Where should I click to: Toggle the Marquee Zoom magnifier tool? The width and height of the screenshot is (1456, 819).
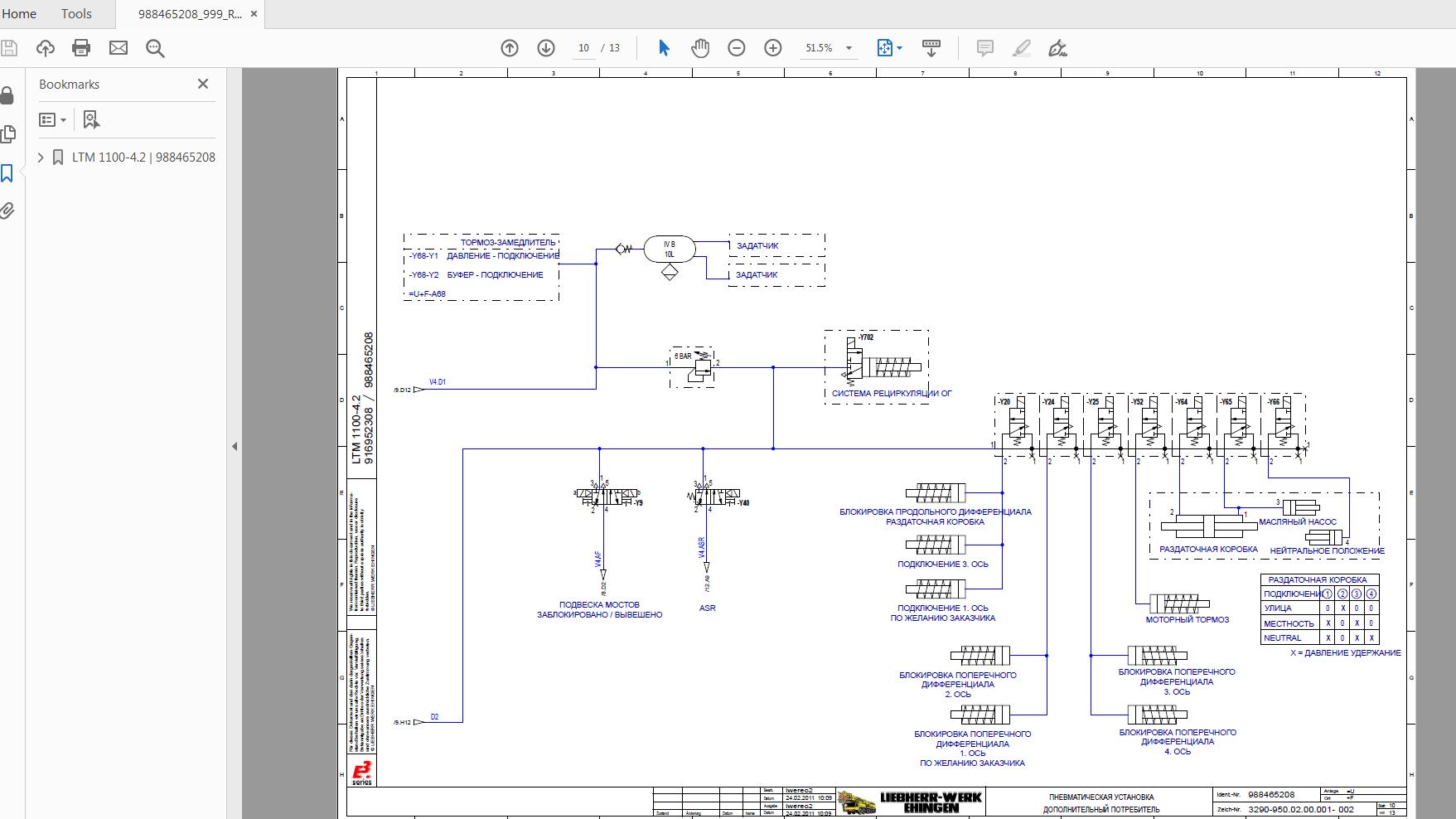click(x=154, y=48)
